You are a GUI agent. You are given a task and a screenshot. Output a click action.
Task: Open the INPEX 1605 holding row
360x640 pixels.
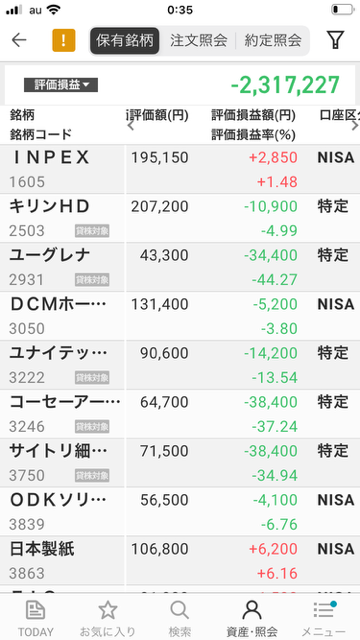[180, 169]
